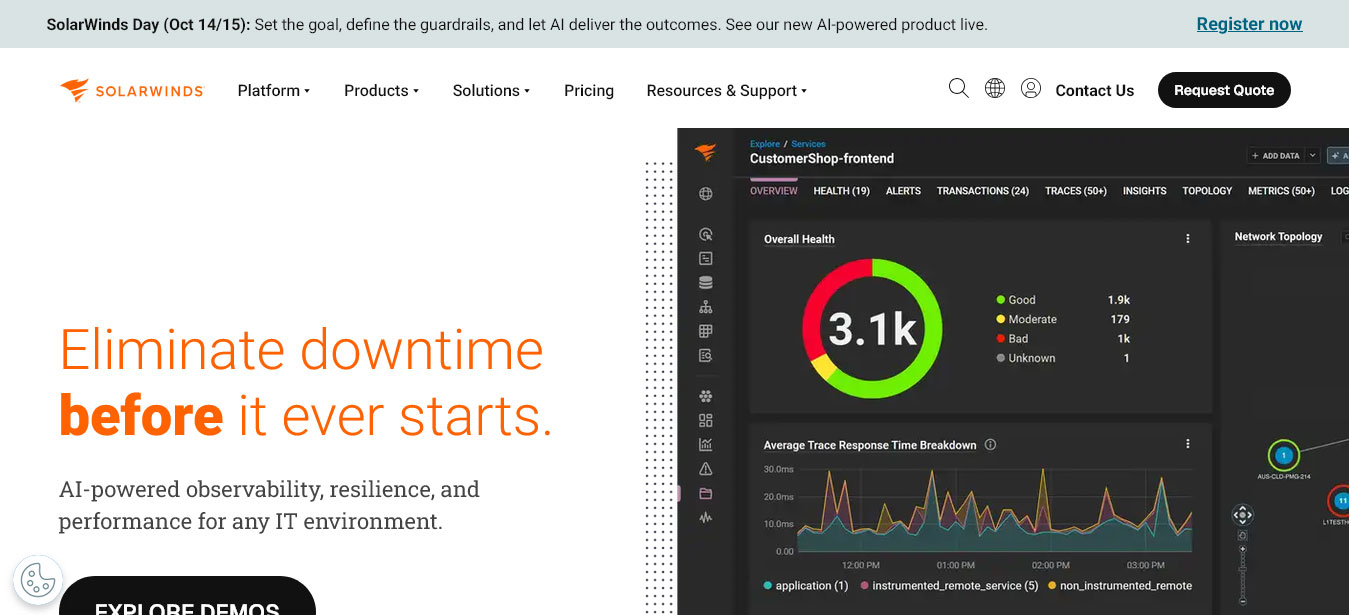Screen dimensions: 1349x615
Task: Click the Unknown 1 legend row
Action: pos(1063,358)
